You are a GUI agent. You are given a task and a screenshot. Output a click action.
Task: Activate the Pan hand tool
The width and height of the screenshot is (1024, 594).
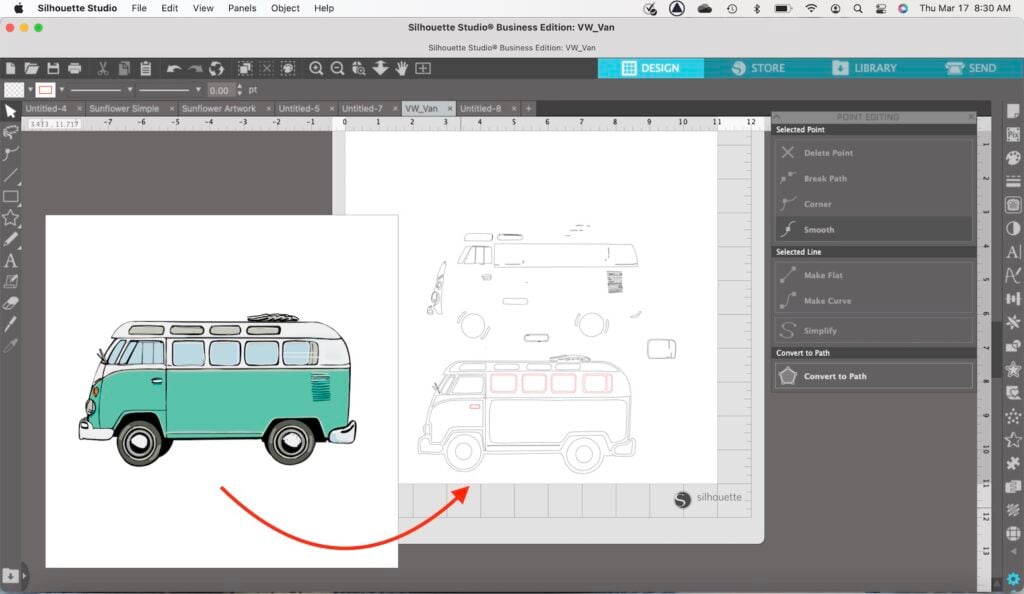[402, 68]
